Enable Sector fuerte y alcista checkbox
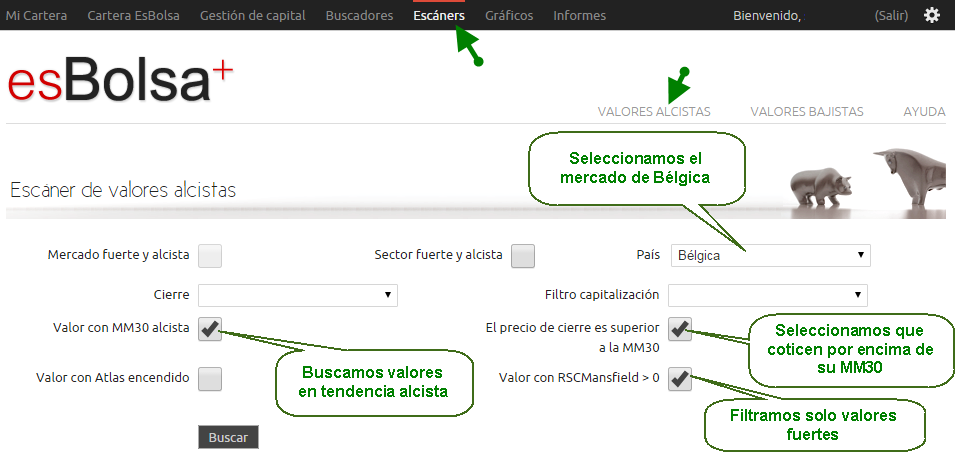 click(x=523, y=256)
